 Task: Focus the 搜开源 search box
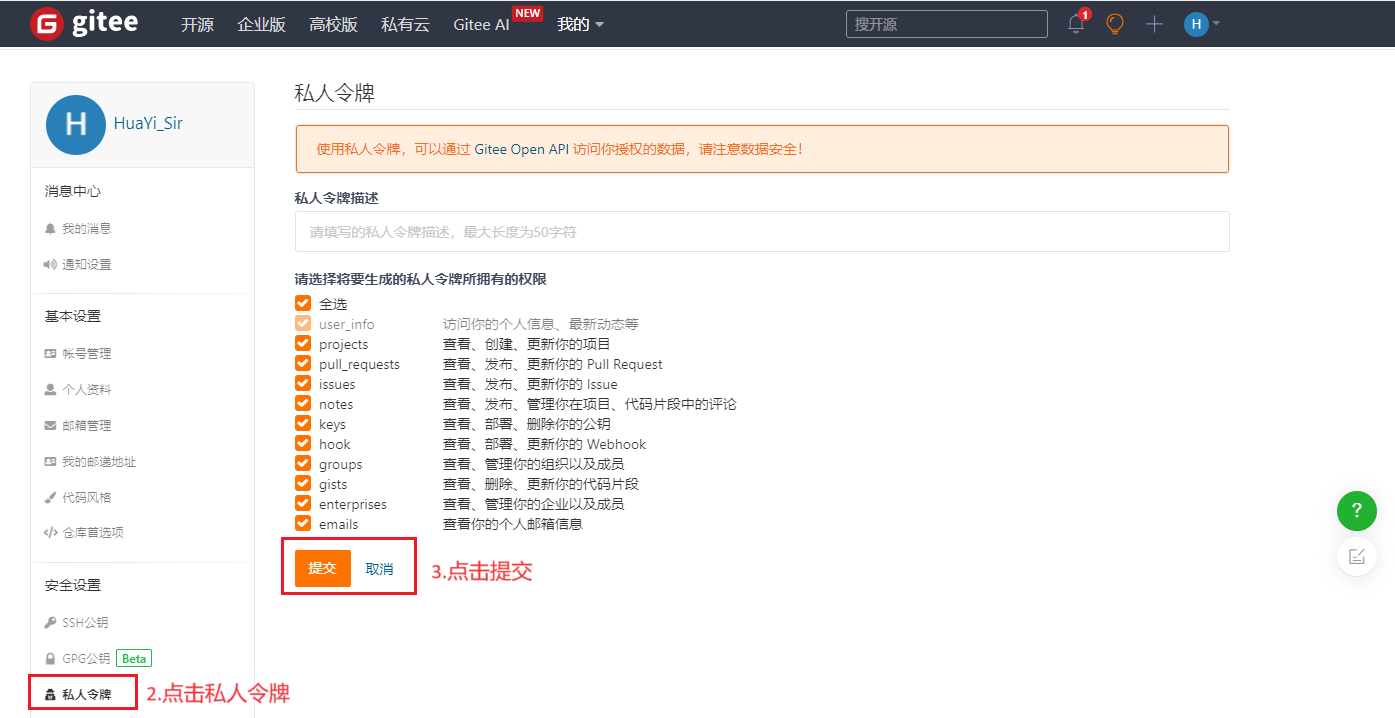[947, 24]
